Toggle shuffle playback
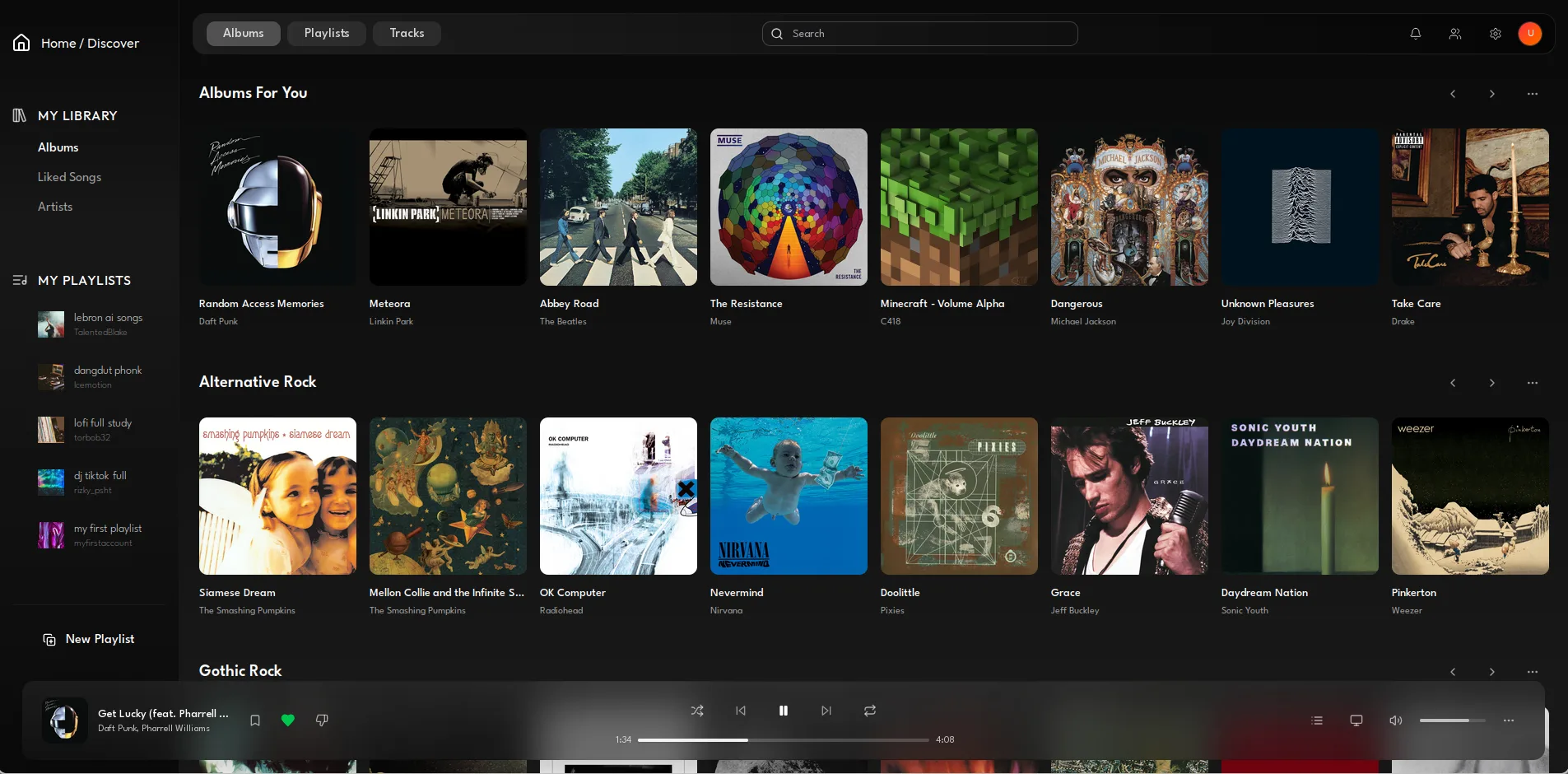 697,711
